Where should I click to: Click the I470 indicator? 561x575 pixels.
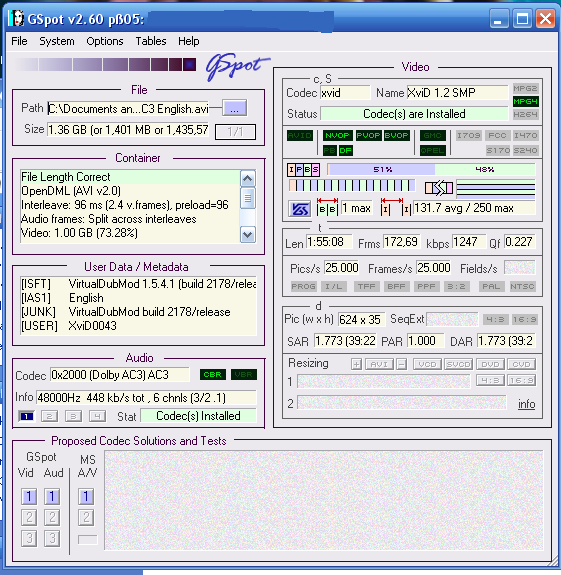(525, 135)
